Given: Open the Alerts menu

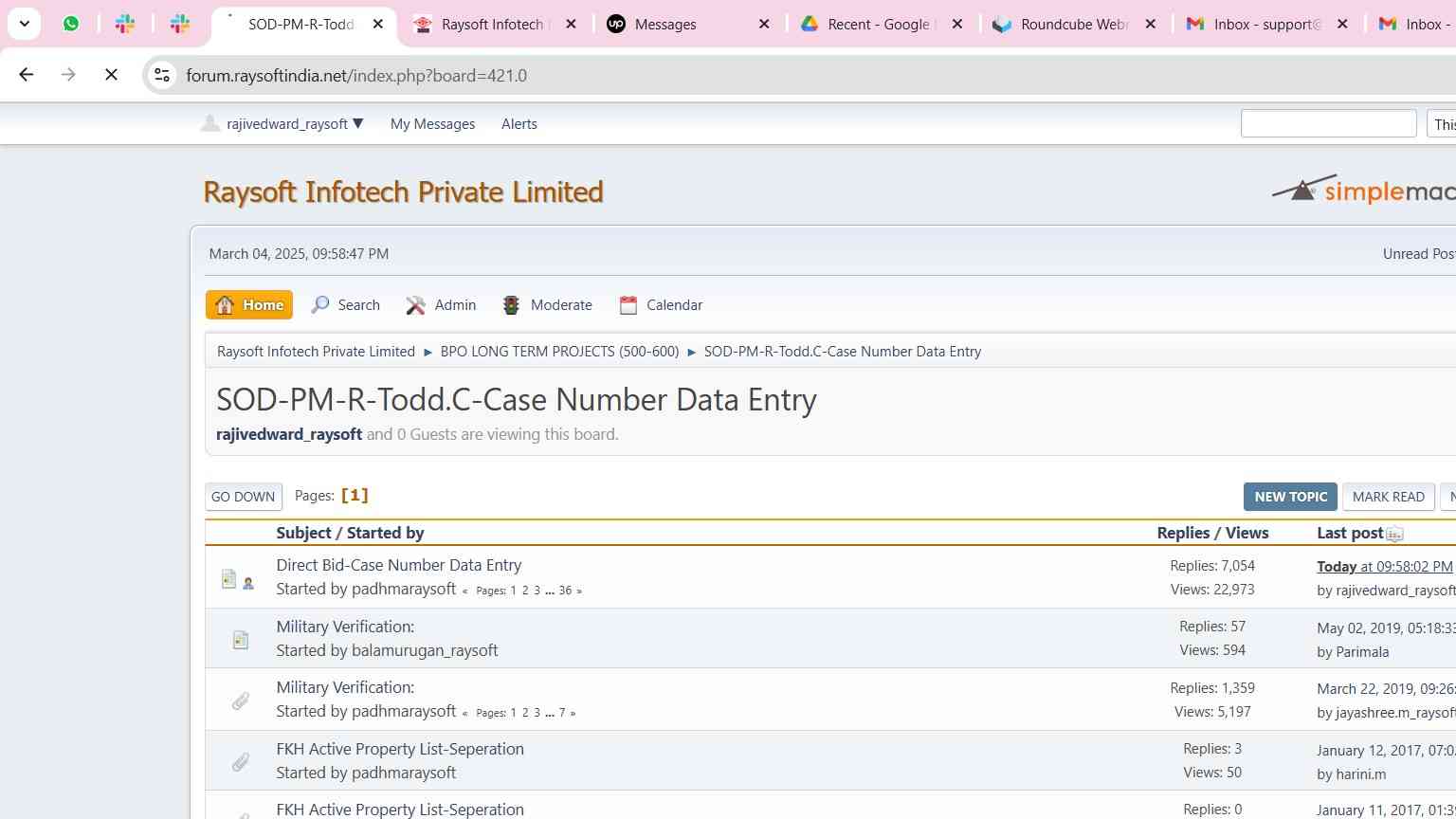Looking at the screenshot, I should (519, 124).
